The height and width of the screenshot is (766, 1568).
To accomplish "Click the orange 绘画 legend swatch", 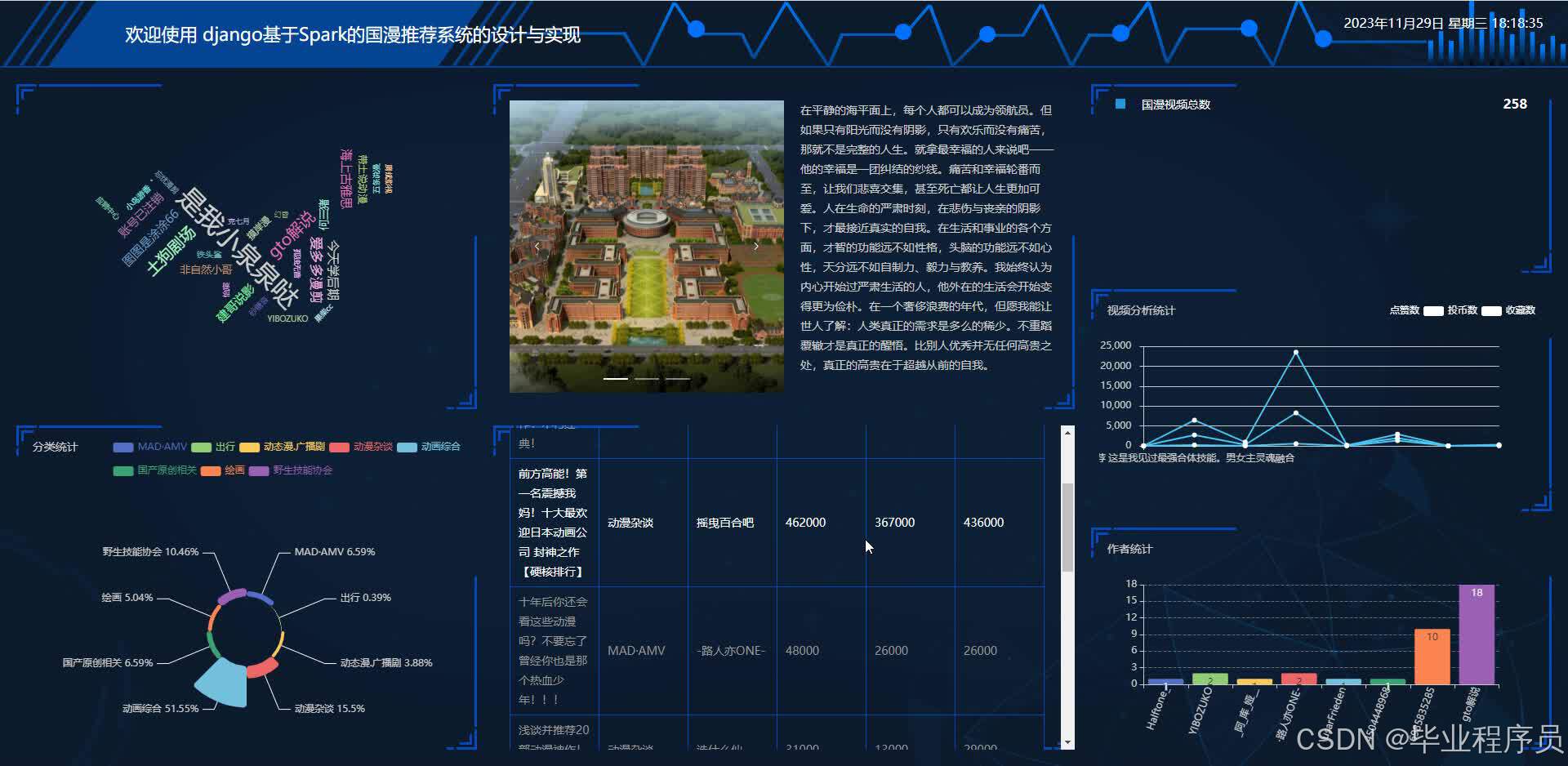I will 211,471.
